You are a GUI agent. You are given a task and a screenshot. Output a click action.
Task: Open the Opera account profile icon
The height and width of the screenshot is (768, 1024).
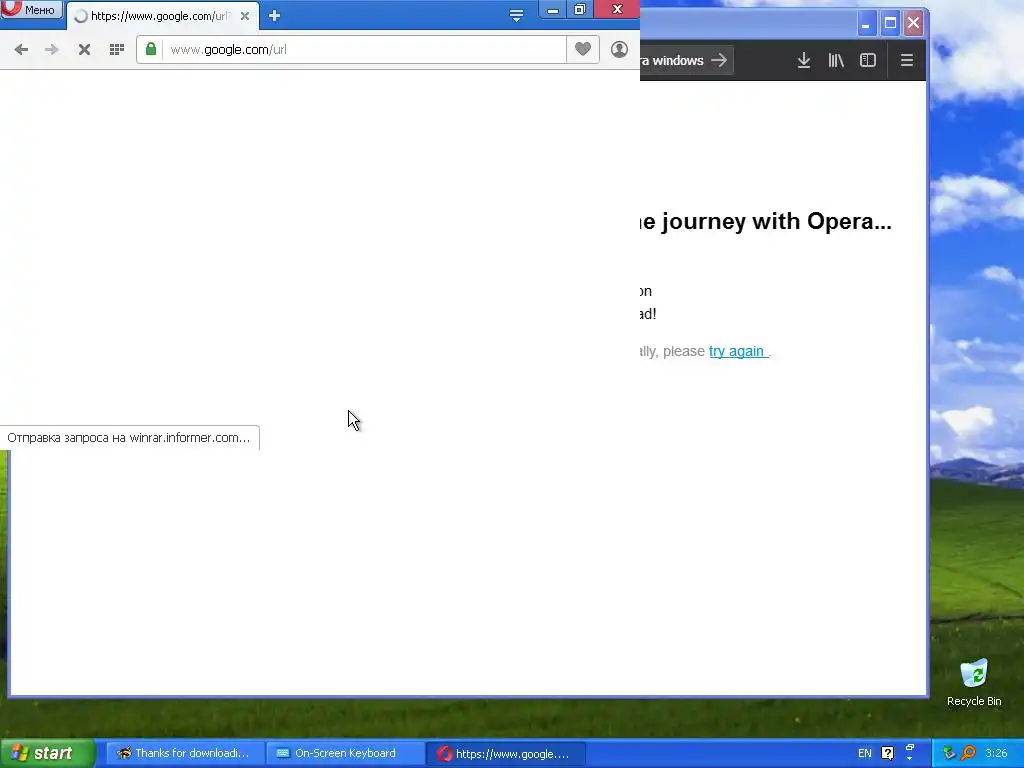pos(619,49)
